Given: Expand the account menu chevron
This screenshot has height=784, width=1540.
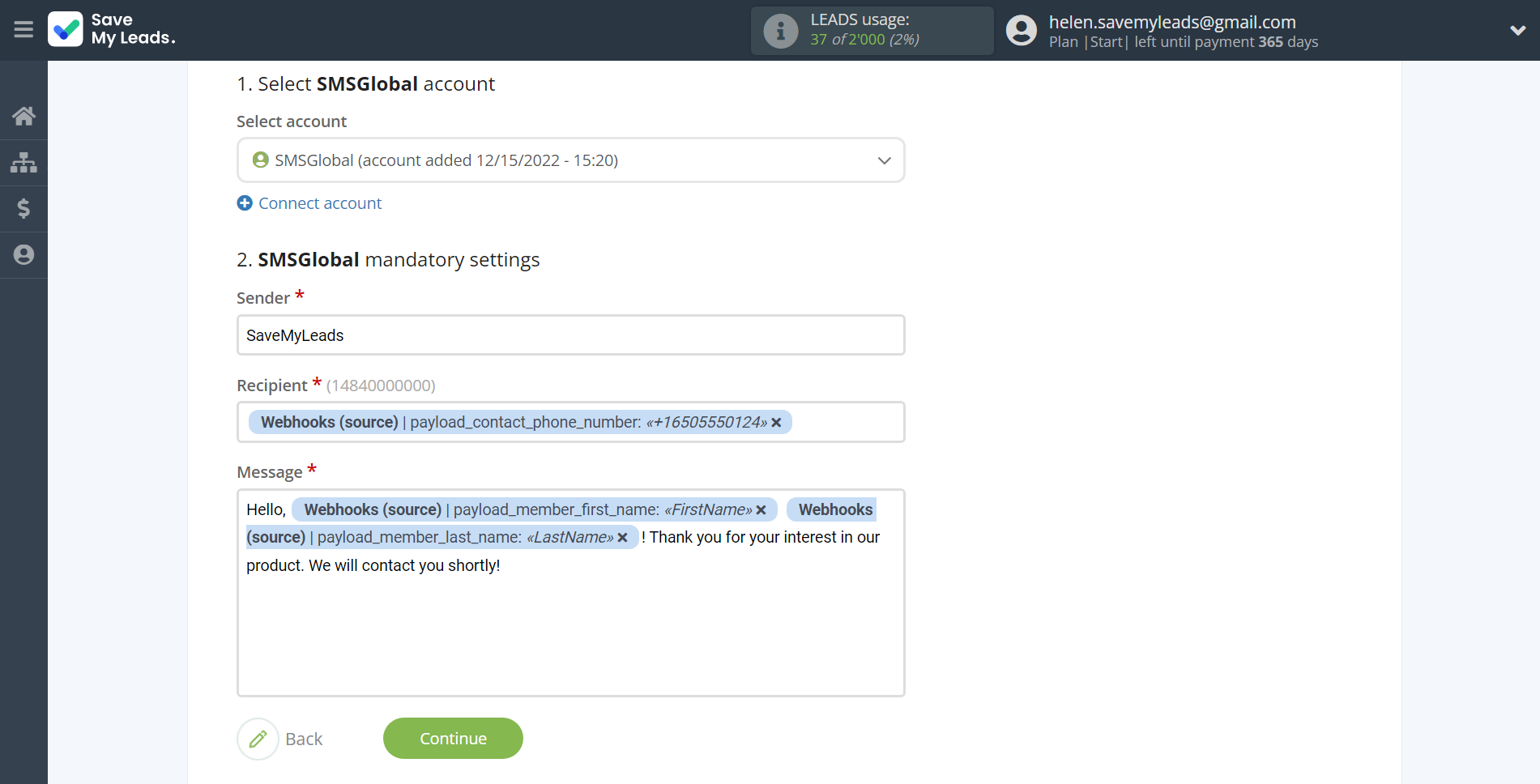Looking at the screenshot, I should pyautogui.click(x=1517, y=31).
